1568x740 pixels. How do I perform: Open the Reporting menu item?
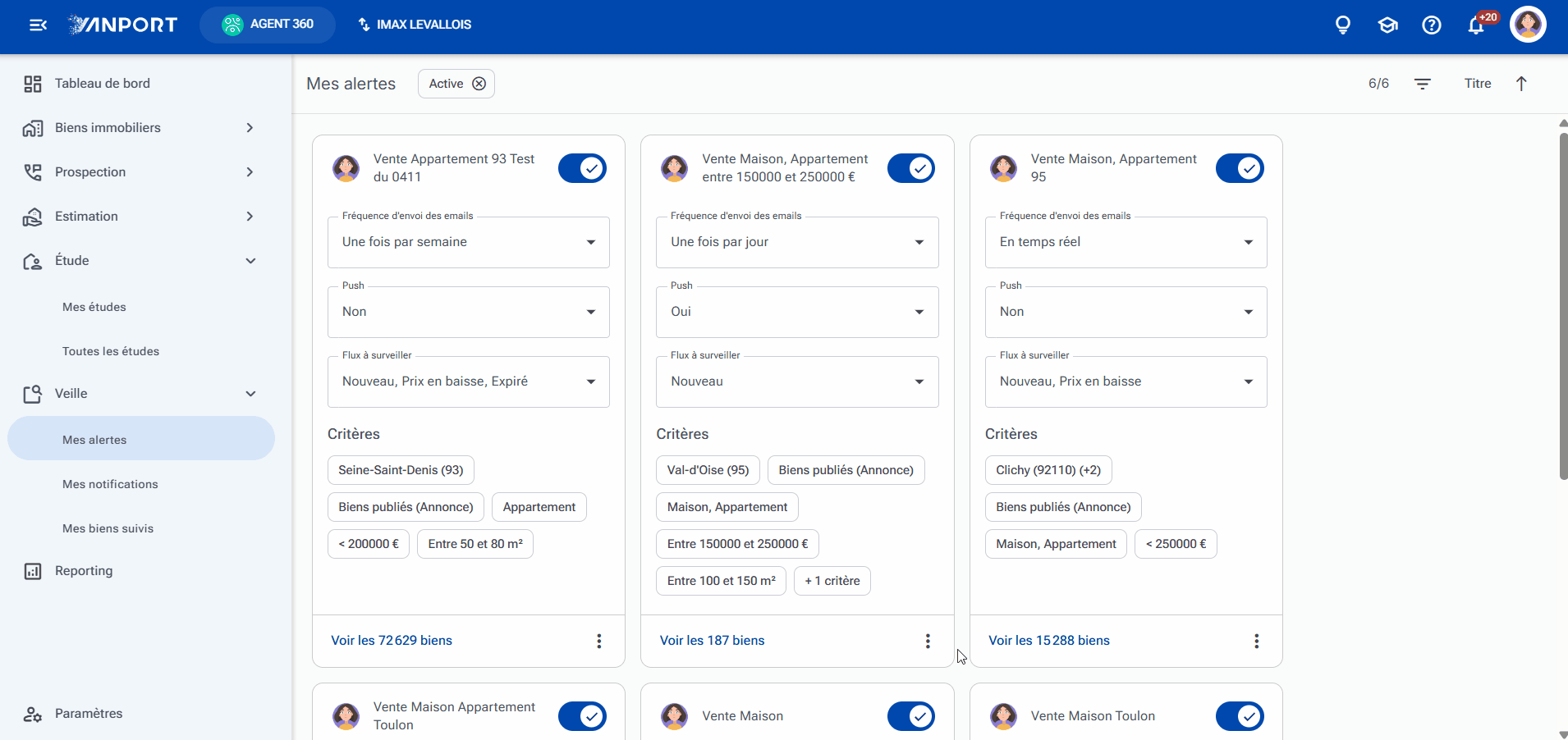[x=84, y=571]
